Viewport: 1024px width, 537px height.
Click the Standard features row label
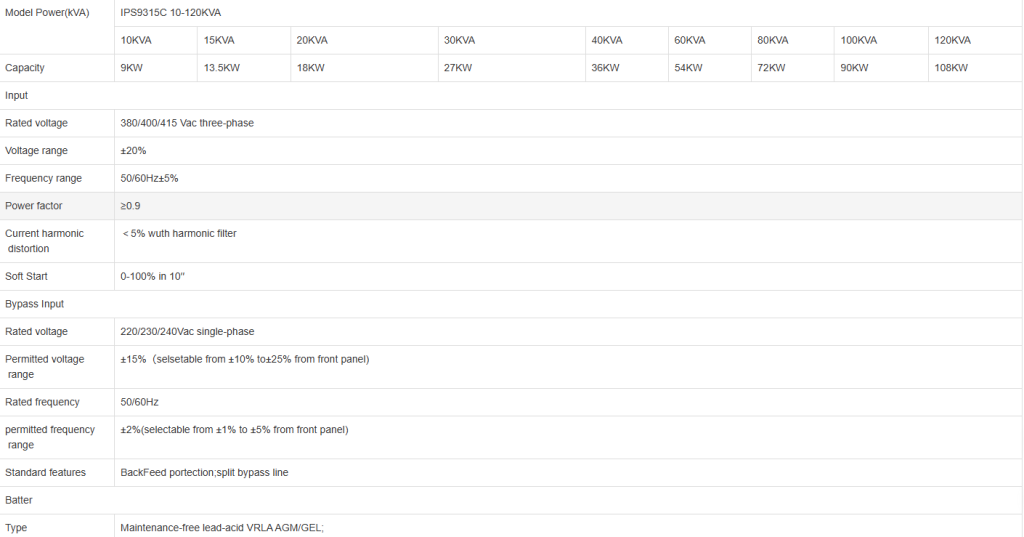click(45, 472)
